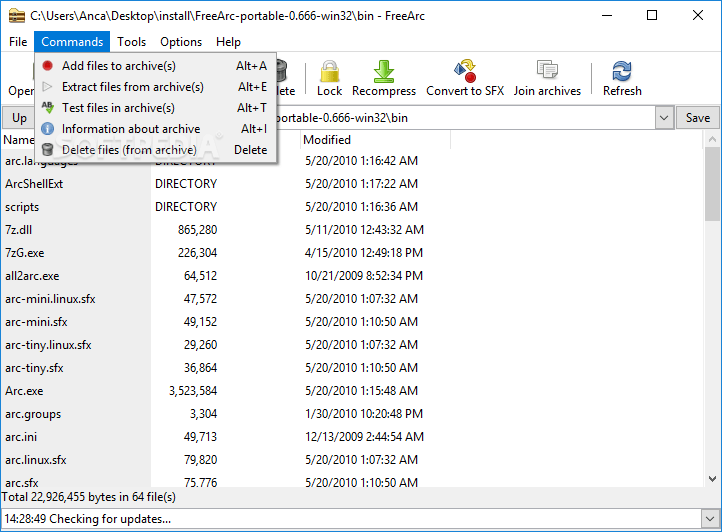Choose Add files to archive(s)

point(156,66)
